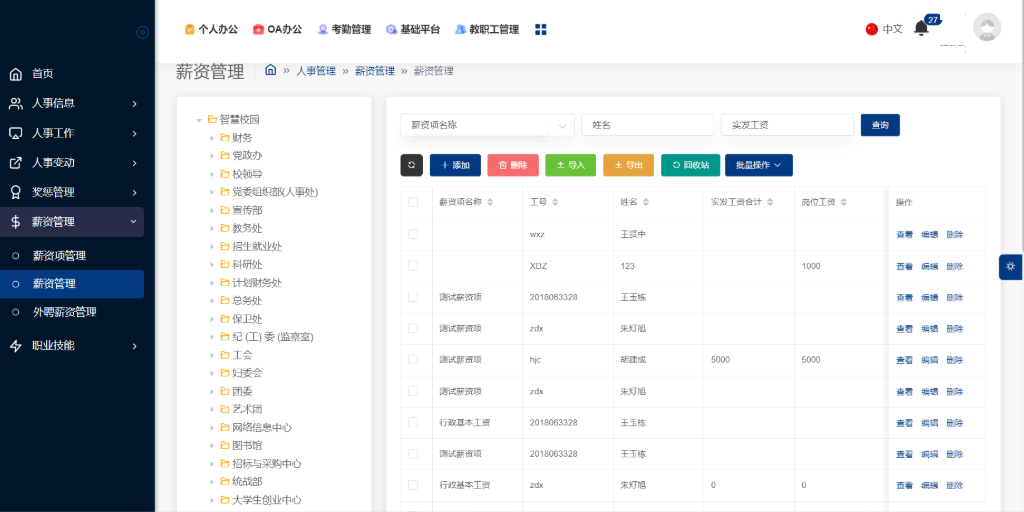Check the row for 王贤中
1024x512 pixels.
pos(413,234)
